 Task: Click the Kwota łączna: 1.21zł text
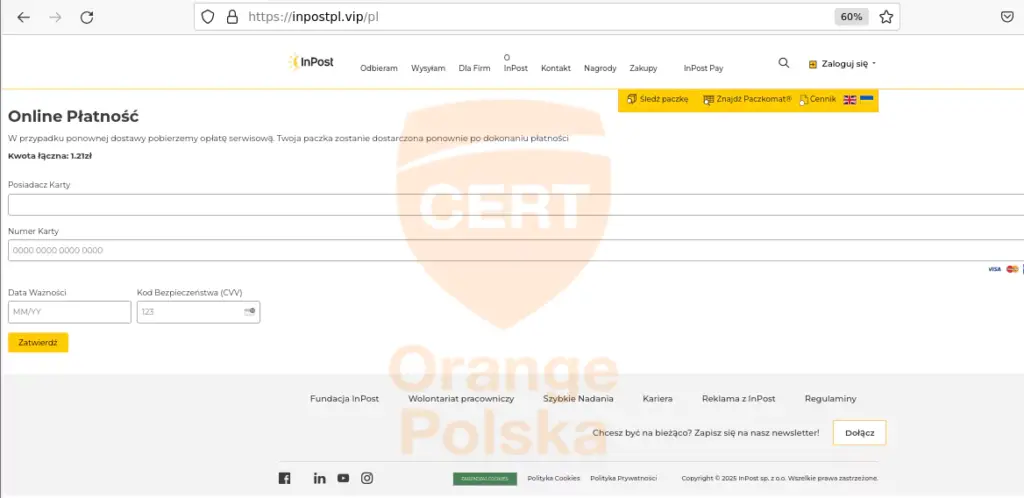click(50, 156)
